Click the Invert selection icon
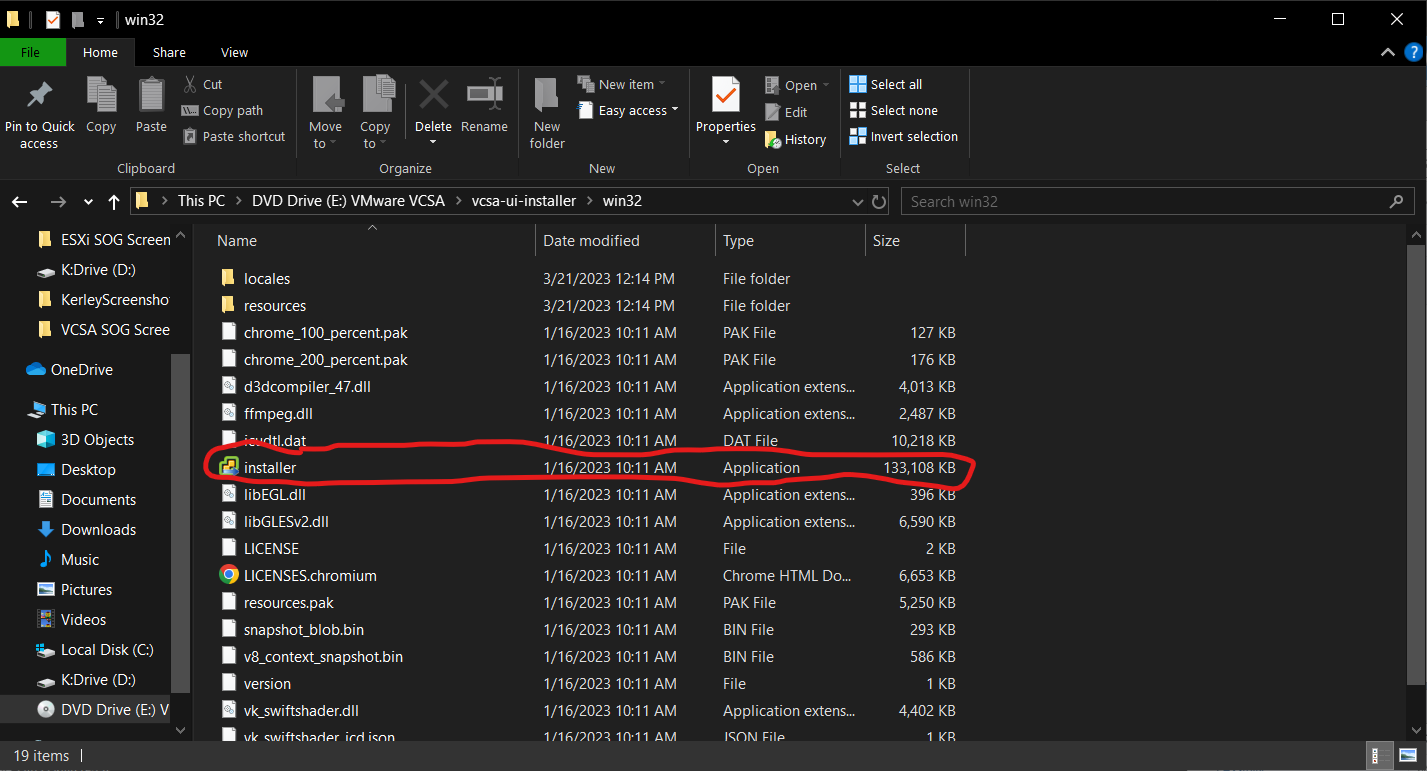Viewport: 1427px width, 771px height. [x=858, y=136]
